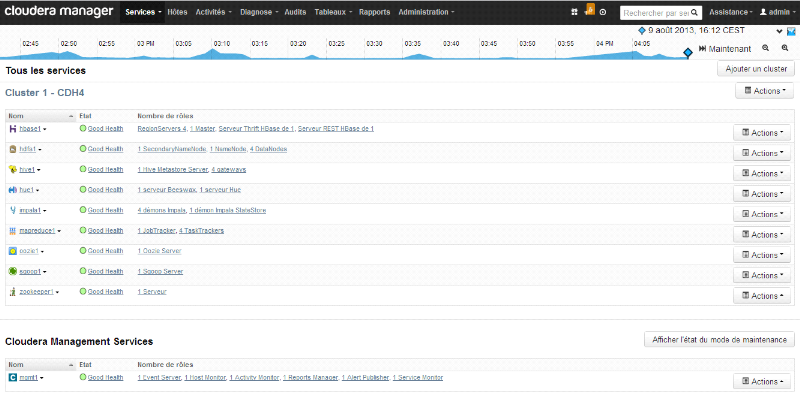Image resolution: width=800 pixels, height=404 pixels.
Task: Click the hue1 service icon
Action: [x=13, y=190]
